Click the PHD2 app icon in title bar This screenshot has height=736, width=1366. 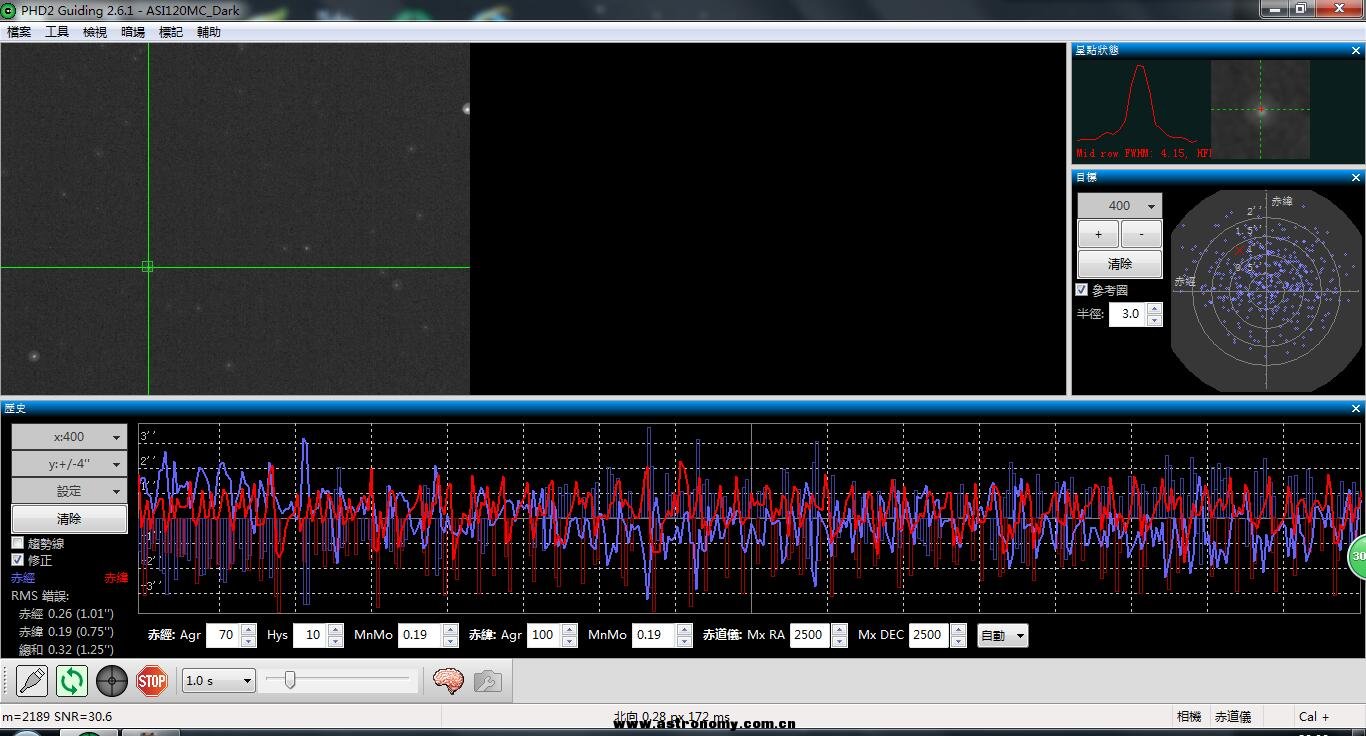pos(9,10)
